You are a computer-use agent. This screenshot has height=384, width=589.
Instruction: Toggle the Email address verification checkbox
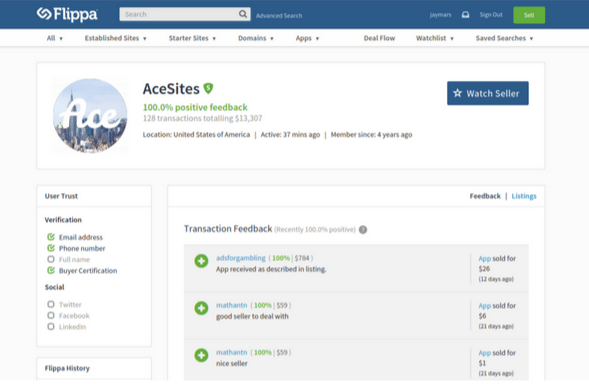click(x=51, y=237)
